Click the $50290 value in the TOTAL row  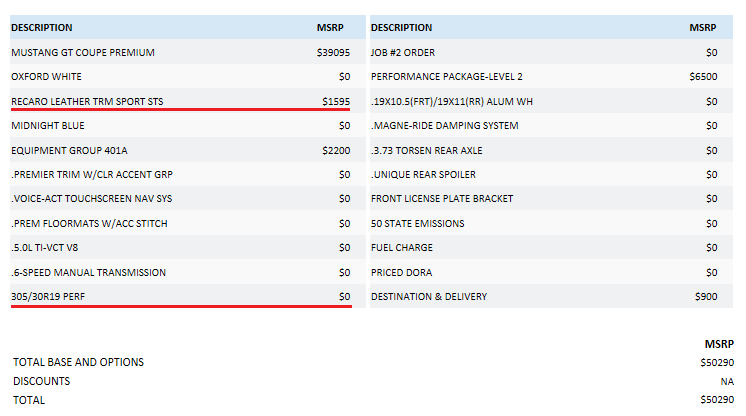coord(717,400)
